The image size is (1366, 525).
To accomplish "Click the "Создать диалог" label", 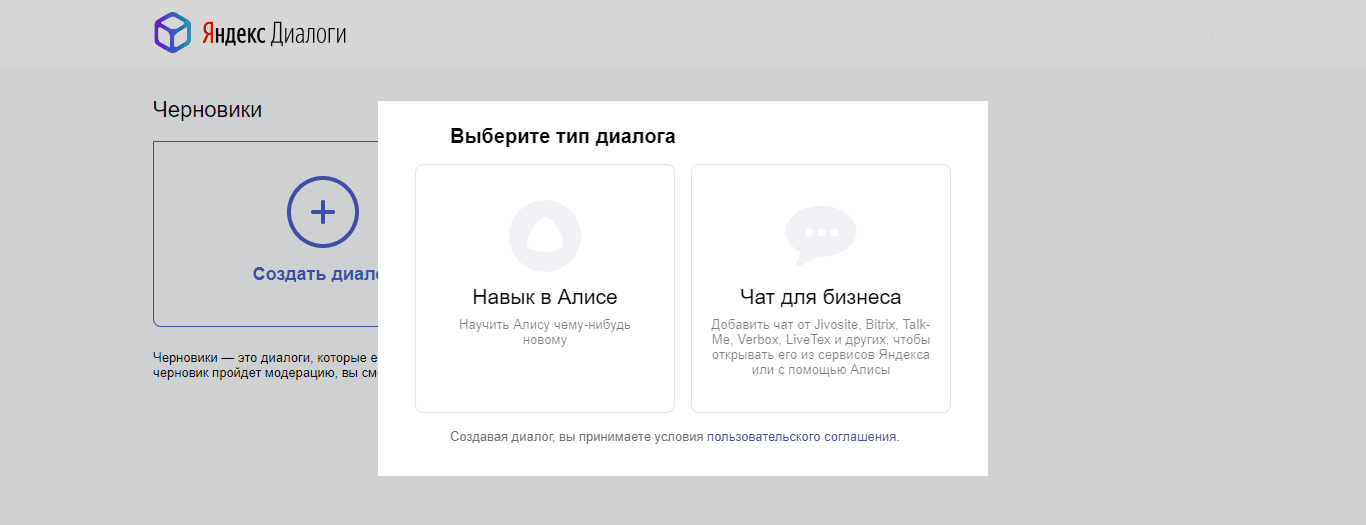I will tap(315, 274).
